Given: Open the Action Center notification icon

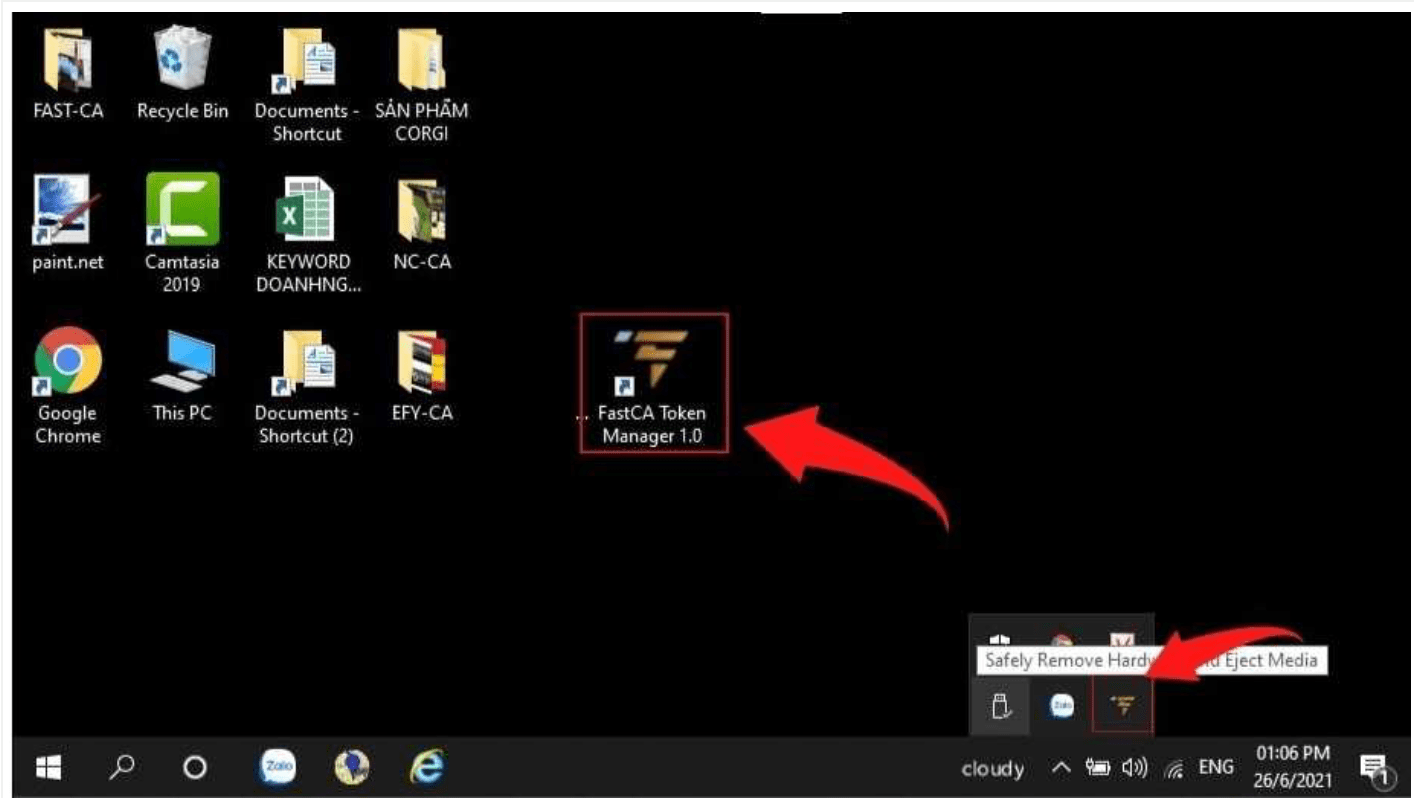Looking at the screenshot, I should 1376,767.
